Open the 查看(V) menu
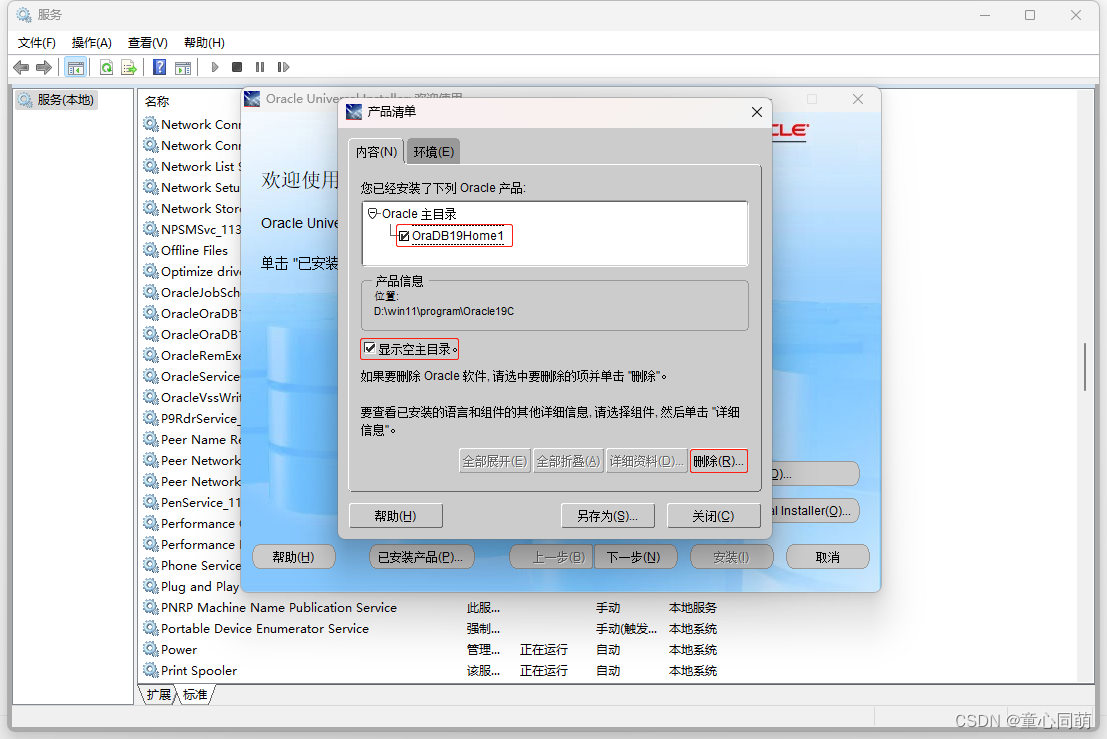 pyautogui.click(x=148, y=42)
